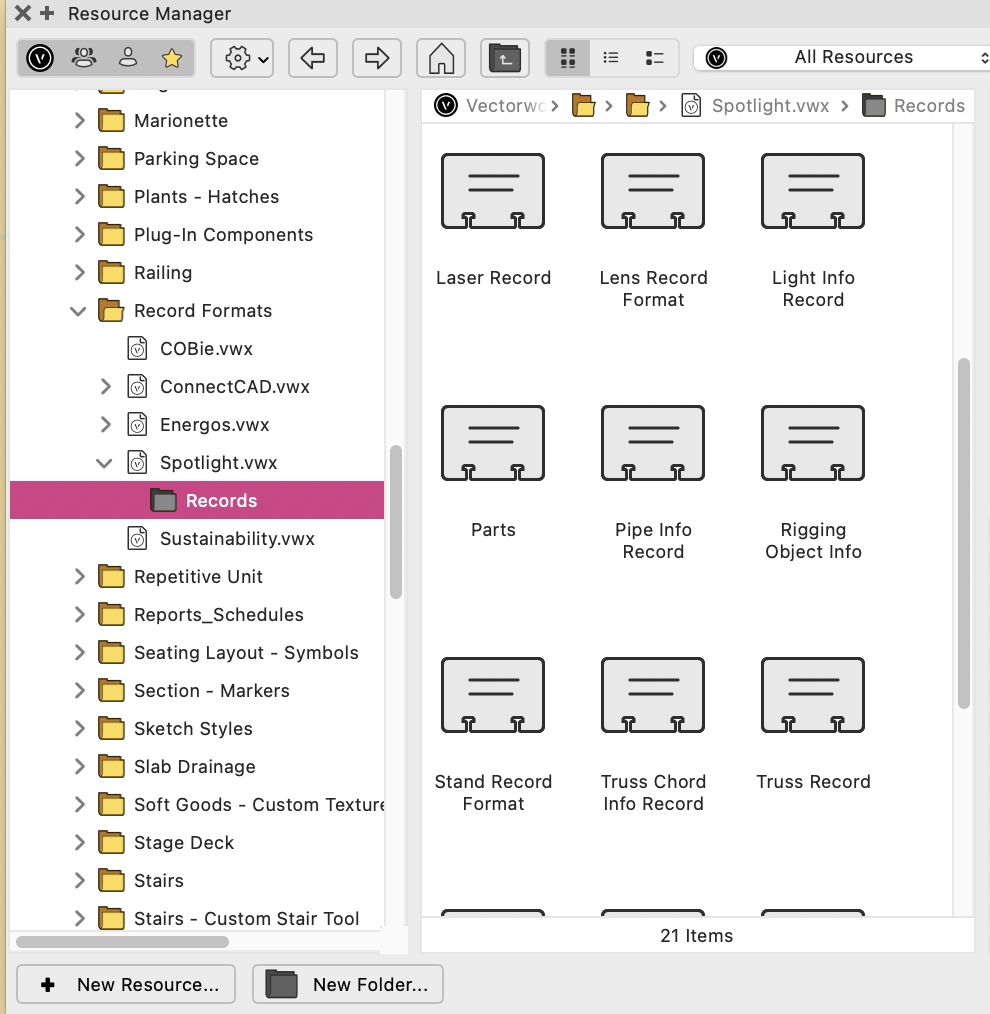Viewport: 990px width, 1014px height.
Task: Go to the Home location
Action: tap(441, 58)
